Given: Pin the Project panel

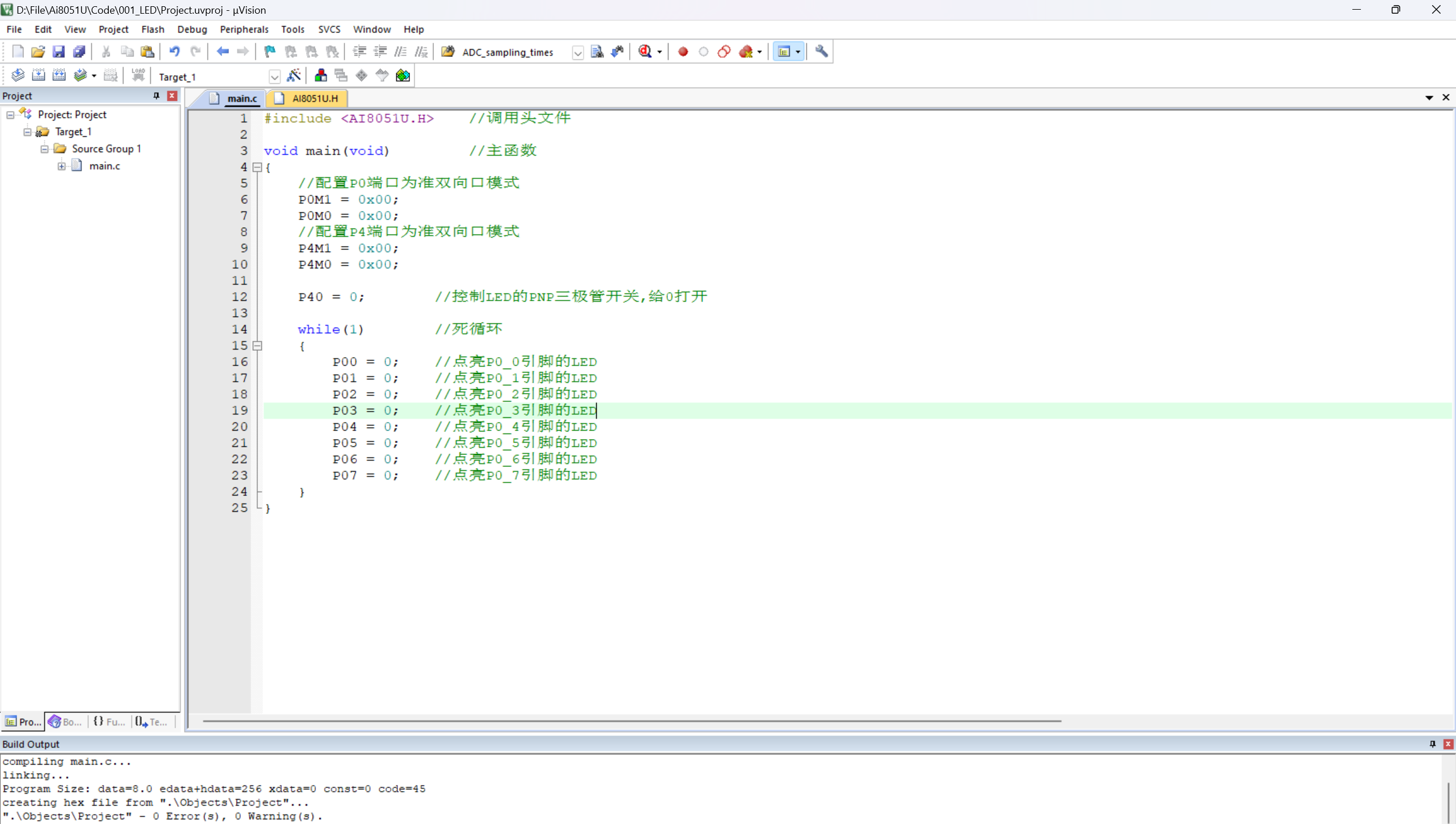Looking at the screenshot, I should click(156, 96).
